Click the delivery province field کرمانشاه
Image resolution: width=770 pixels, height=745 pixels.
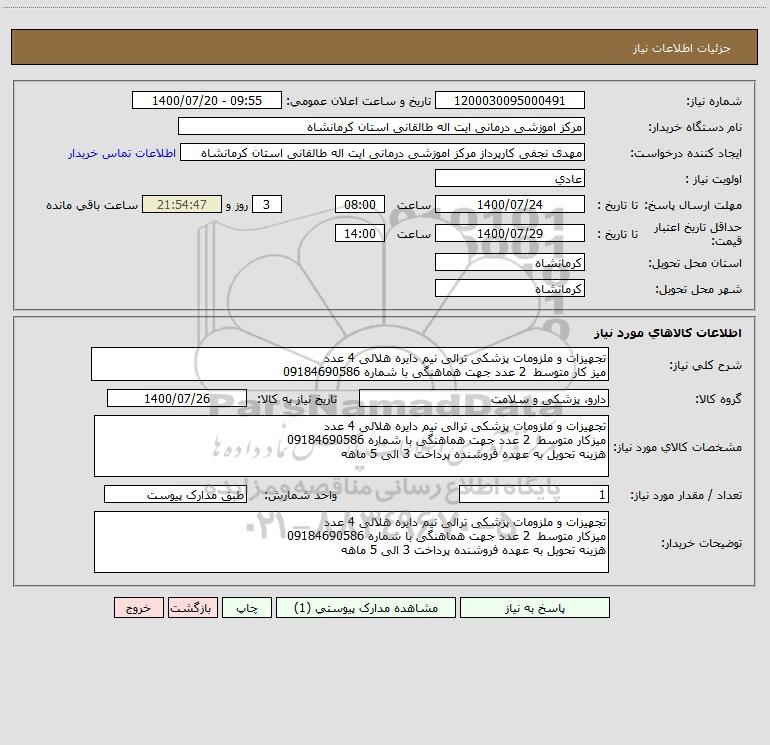click(510, 262)
